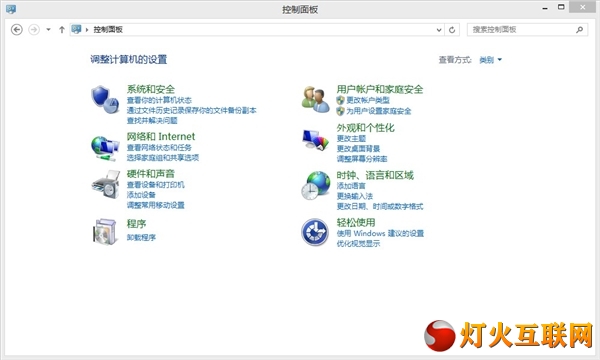Open the 程序 software box icon
This screenshot has height=360, width=600.
[x=105, y=231]
